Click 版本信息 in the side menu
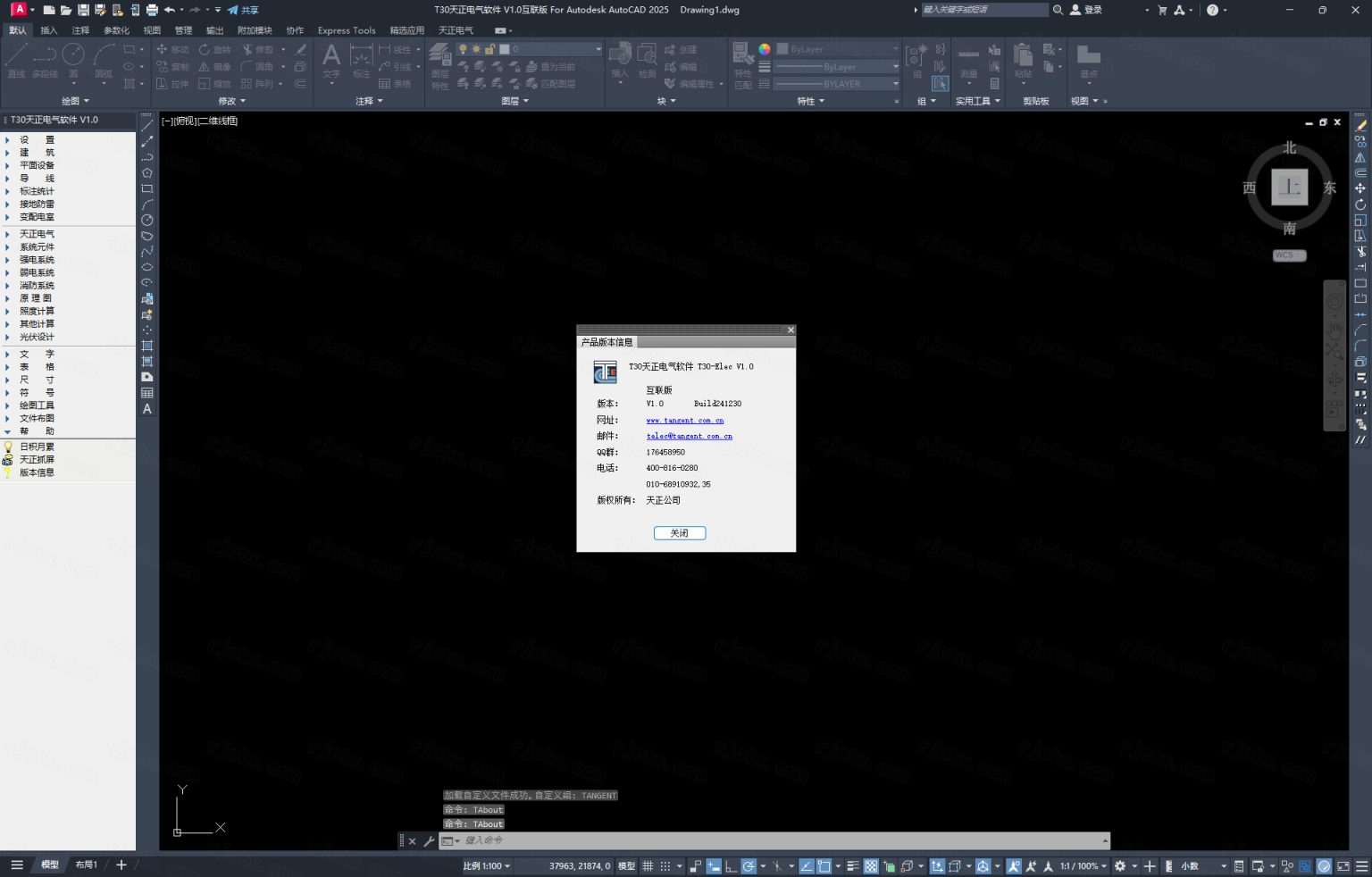 (x=37, y=472)
